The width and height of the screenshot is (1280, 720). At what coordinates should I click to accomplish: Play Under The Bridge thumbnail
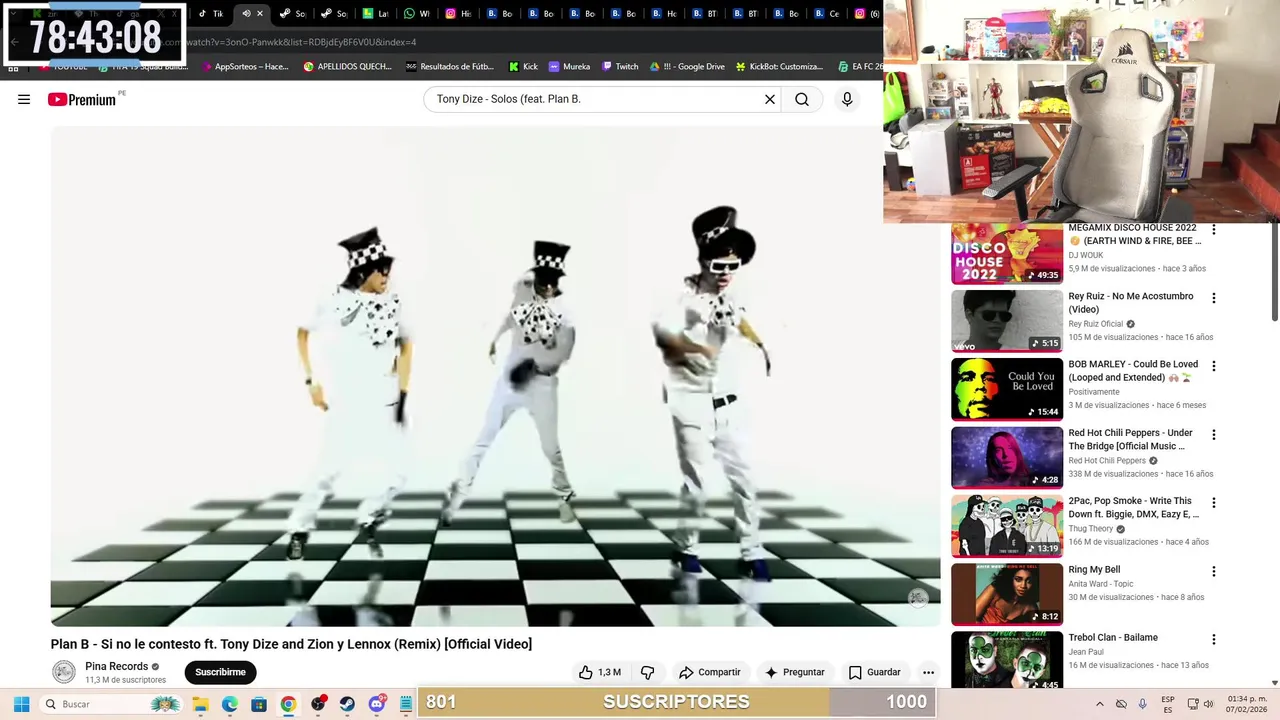pyautogui.click(x=1007, y=458)
